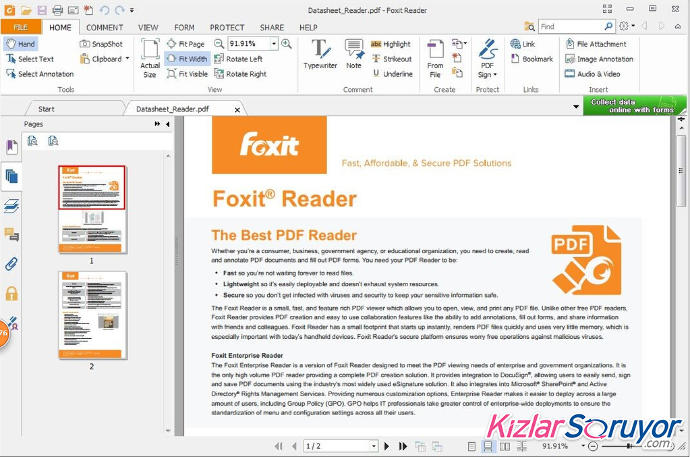Switch to the Start document tab
Image resolution: width=690 pixels, height=457 pixels.
click(x=46, y=109)
